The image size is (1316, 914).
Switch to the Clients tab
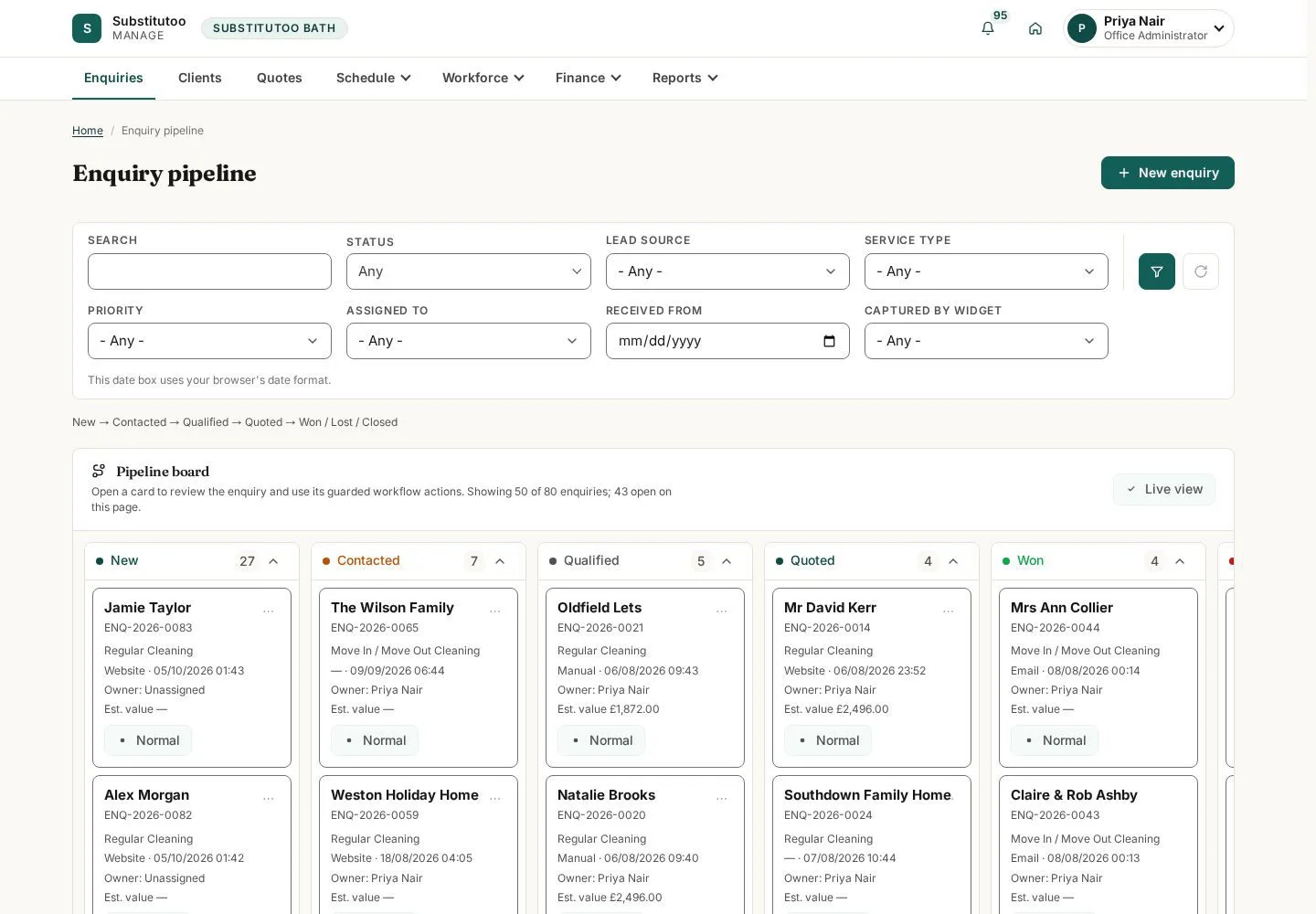click(x=200, y=78)
